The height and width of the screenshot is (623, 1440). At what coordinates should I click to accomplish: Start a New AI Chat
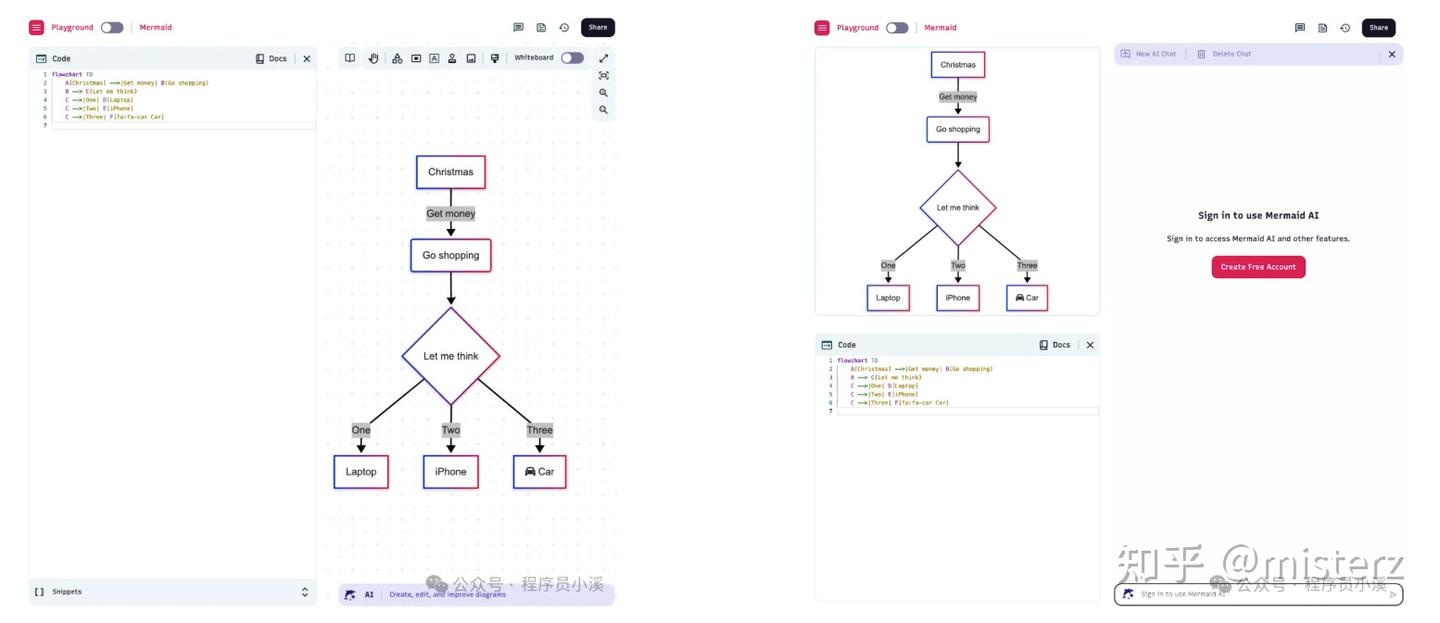pos(1150,54)
